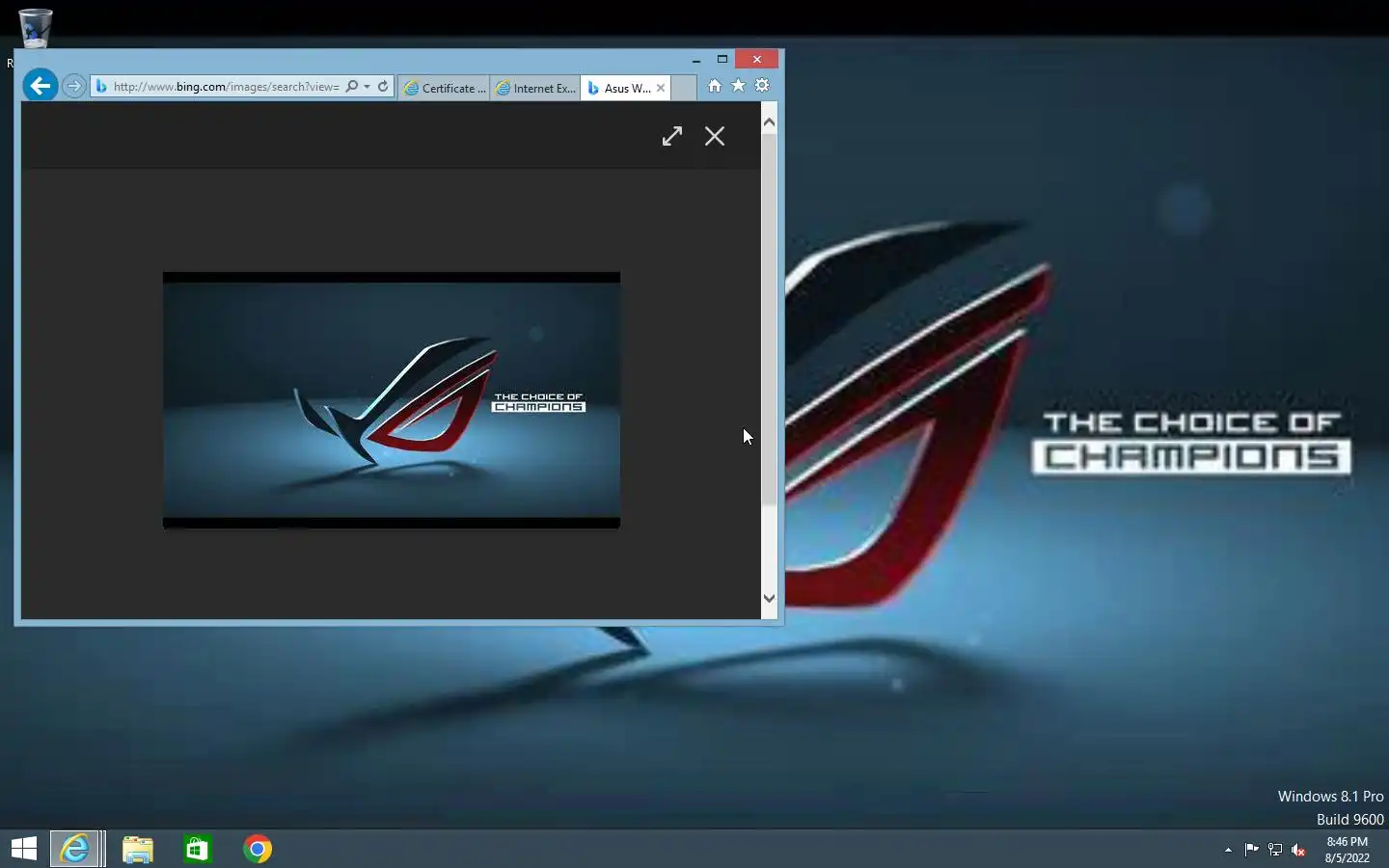
Task: Click the network status tray icon
Action: [x=1275, y=850]
